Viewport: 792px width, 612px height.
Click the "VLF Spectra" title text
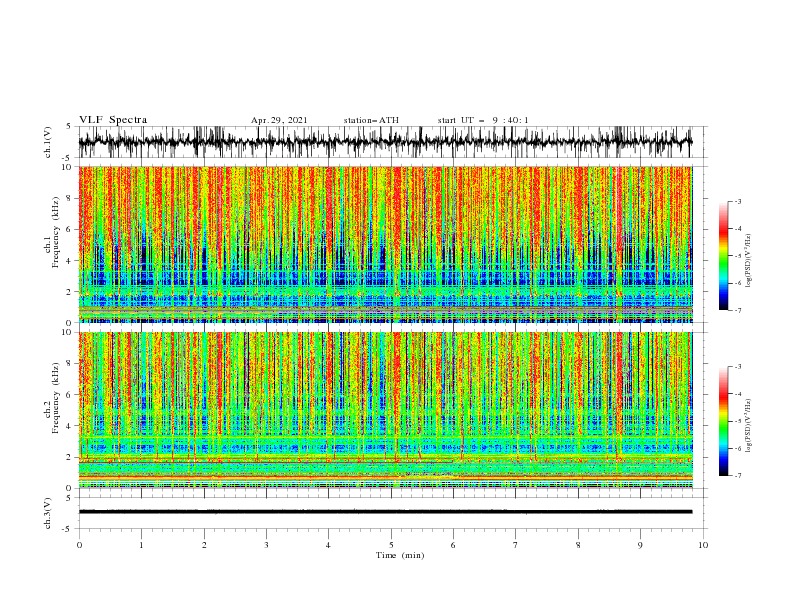coord(113,120)
